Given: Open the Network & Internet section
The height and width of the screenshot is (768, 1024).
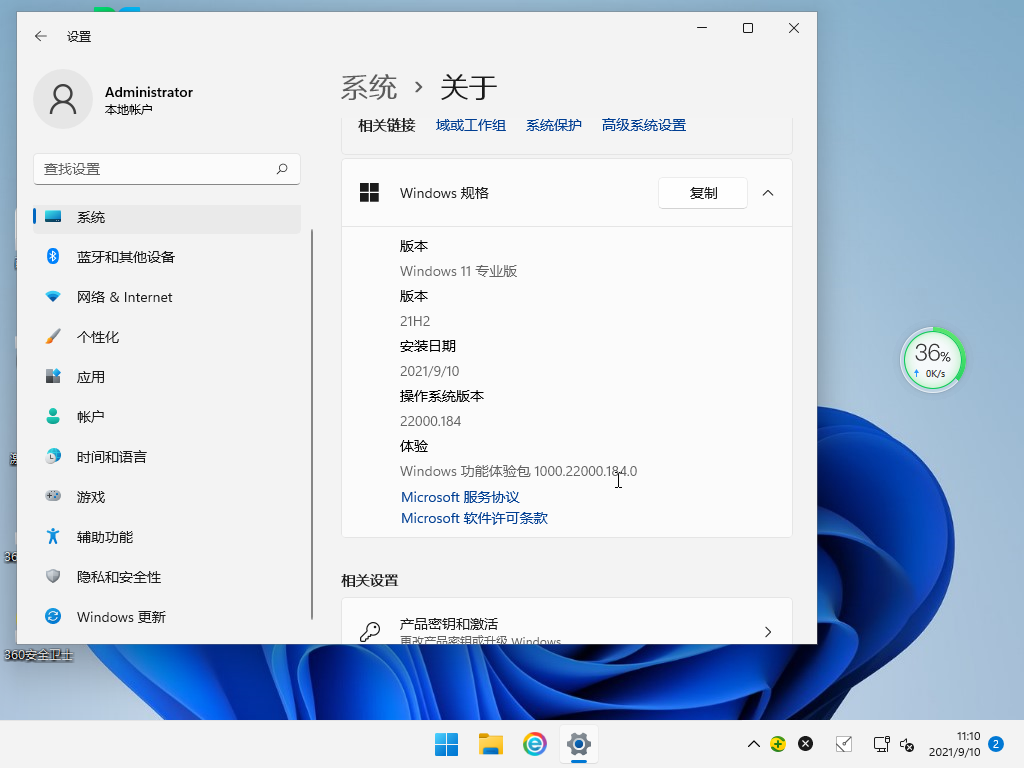Looking at the screenshot, I should pos(124,297).
